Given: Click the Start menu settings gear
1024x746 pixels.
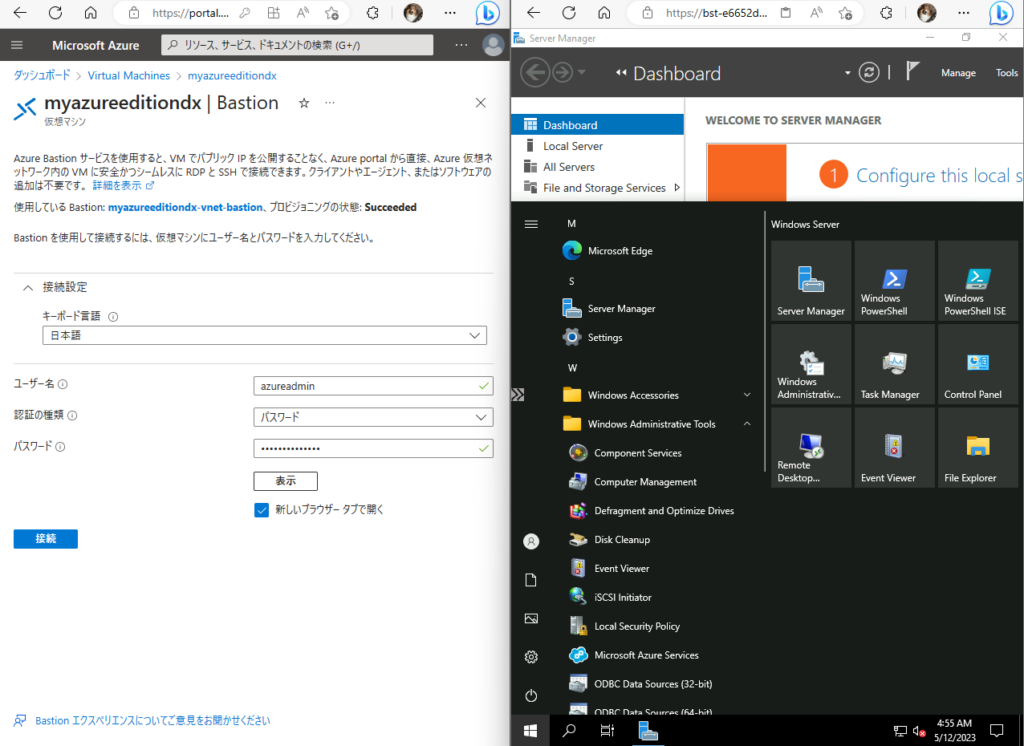Looking at the screenshot, I should pos(531,657).
